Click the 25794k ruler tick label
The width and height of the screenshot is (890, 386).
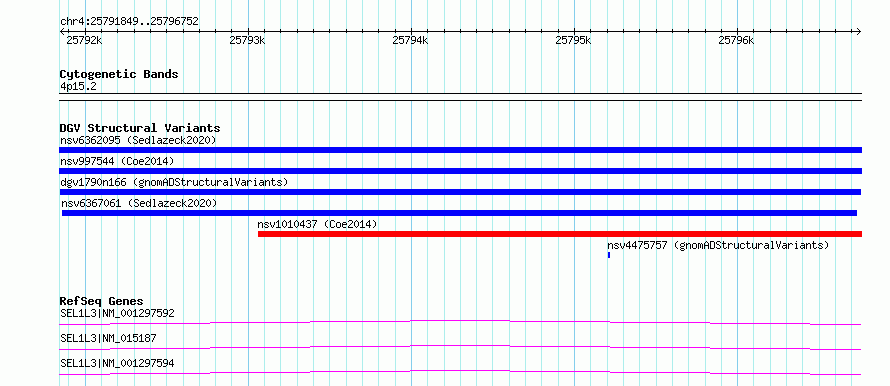(x=410, y=40)
